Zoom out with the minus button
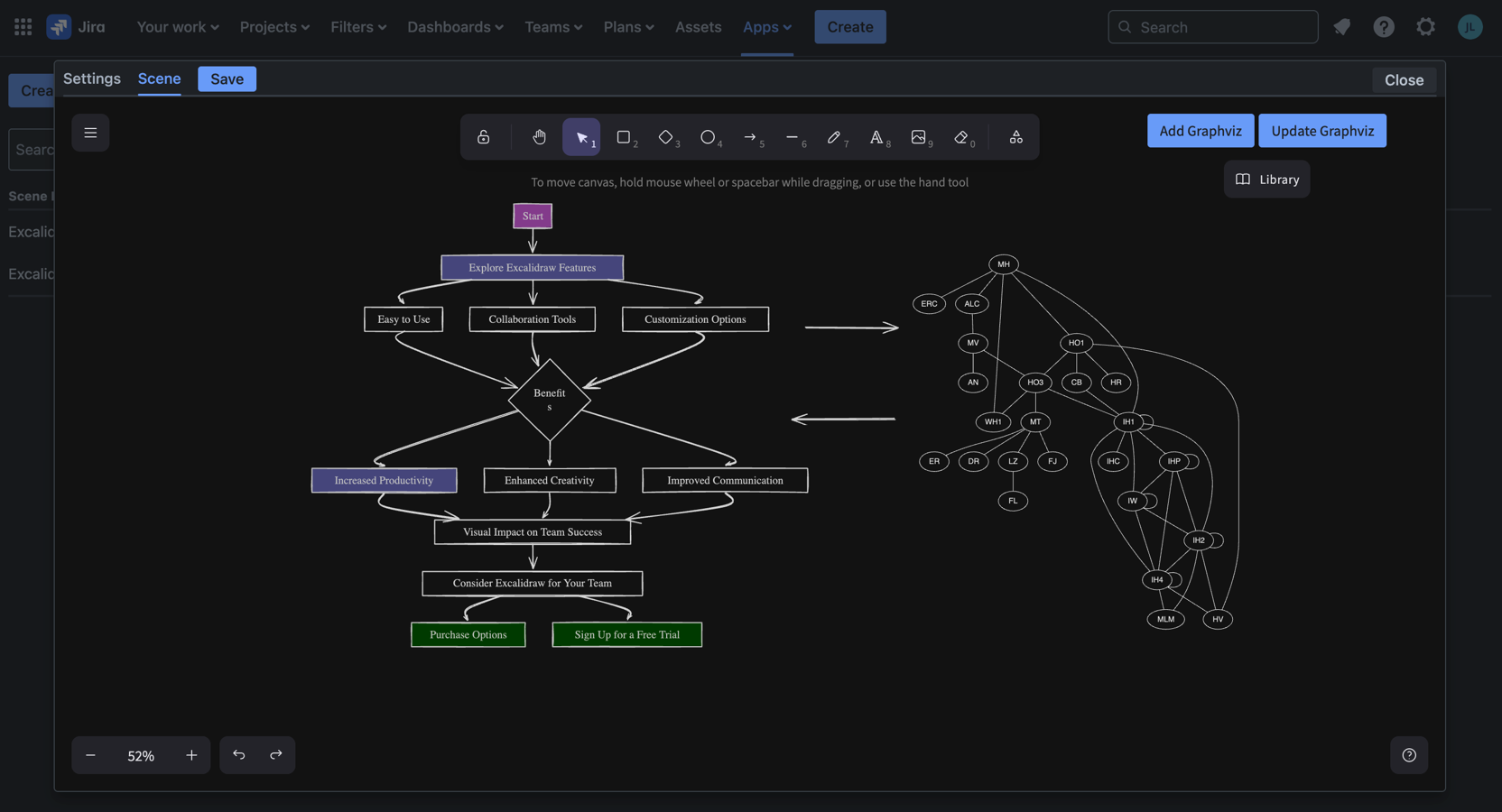Viewport: 1502px width, 812px height. (x=90, y=755)
